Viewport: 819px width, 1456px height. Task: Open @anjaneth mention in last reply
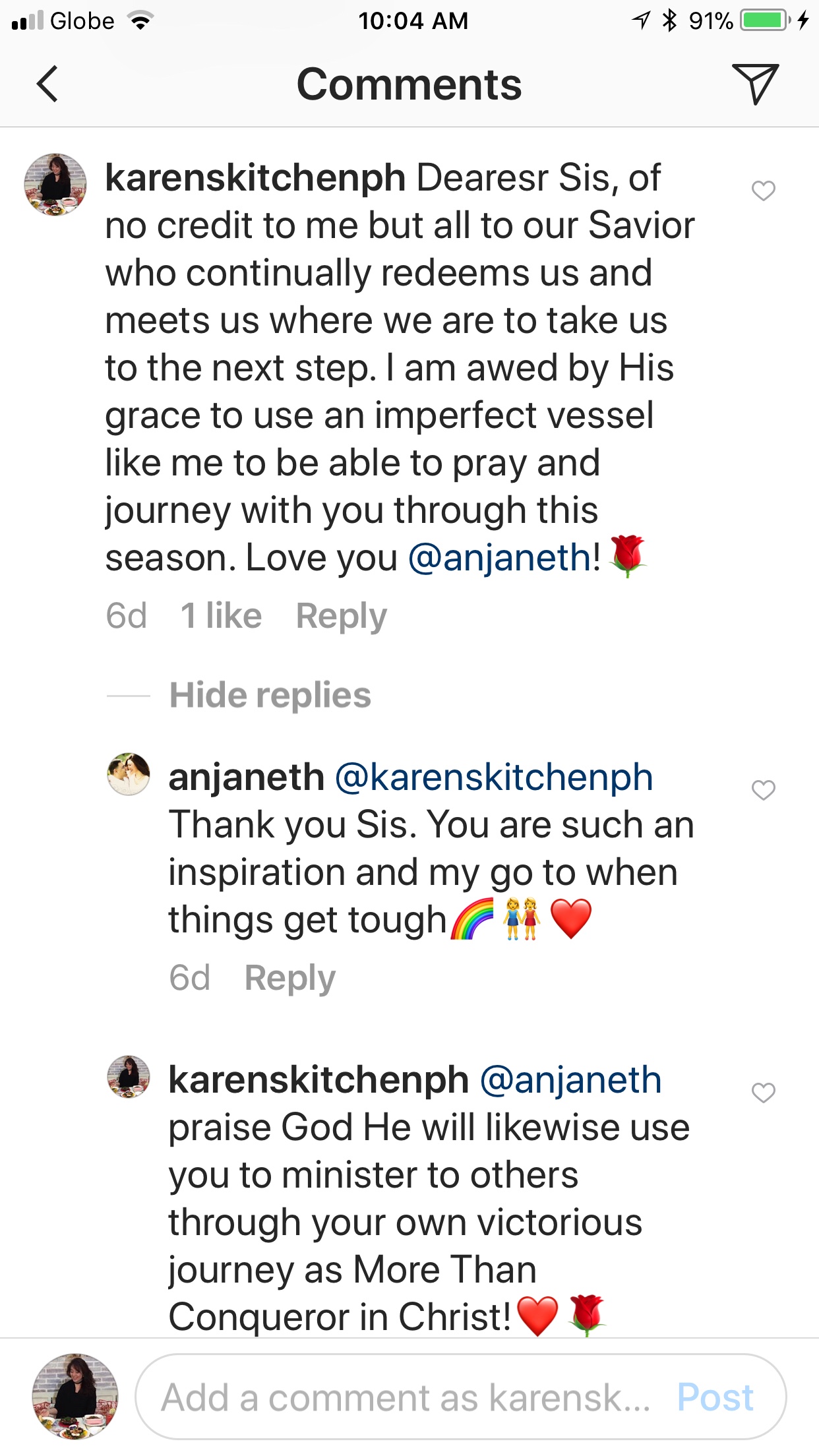pyautogui.click(x=570, y=1081)
